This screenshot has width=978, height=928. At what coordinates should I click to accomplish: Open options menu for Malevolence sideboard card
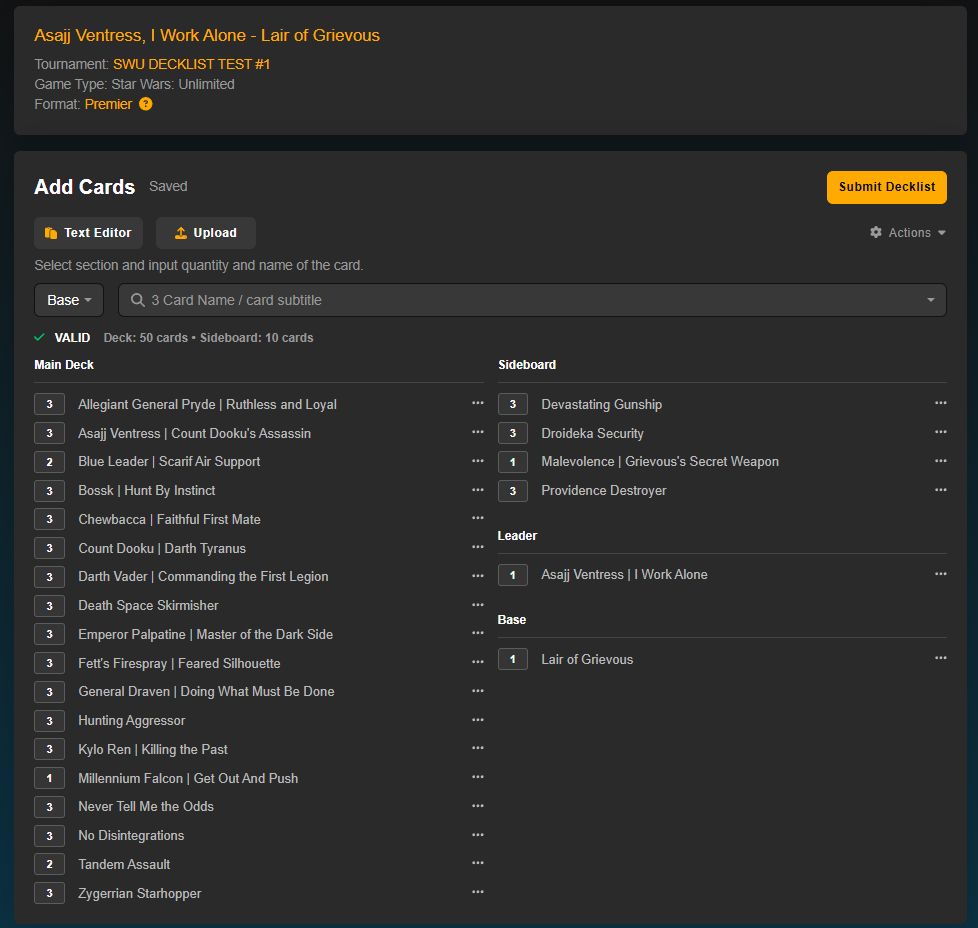[941, 461]
